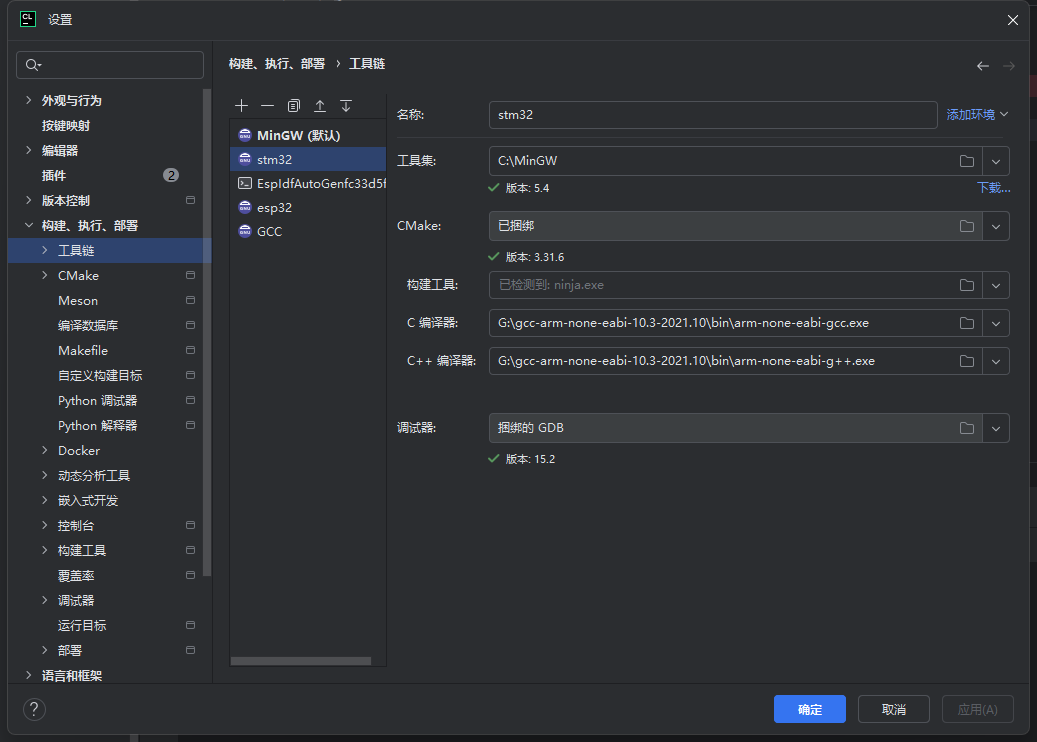Browse folder for build tool ninja.exe
Screen dimensions: 1037x742
967,285
